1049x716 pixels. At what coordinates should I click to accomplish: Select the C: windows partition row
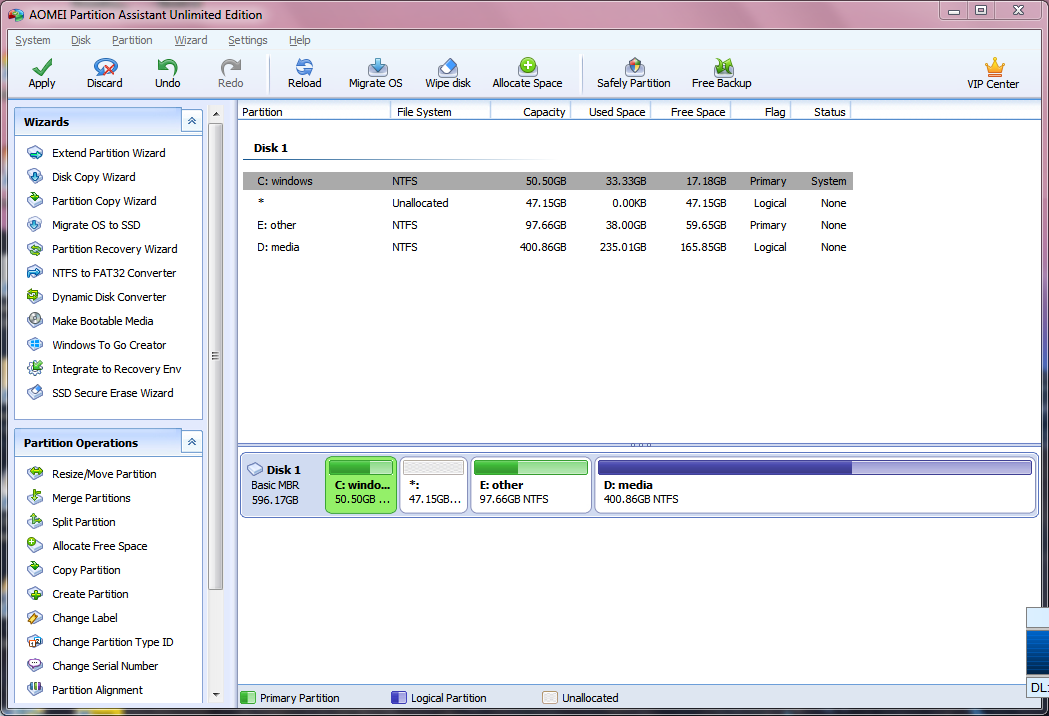point(548,181)
